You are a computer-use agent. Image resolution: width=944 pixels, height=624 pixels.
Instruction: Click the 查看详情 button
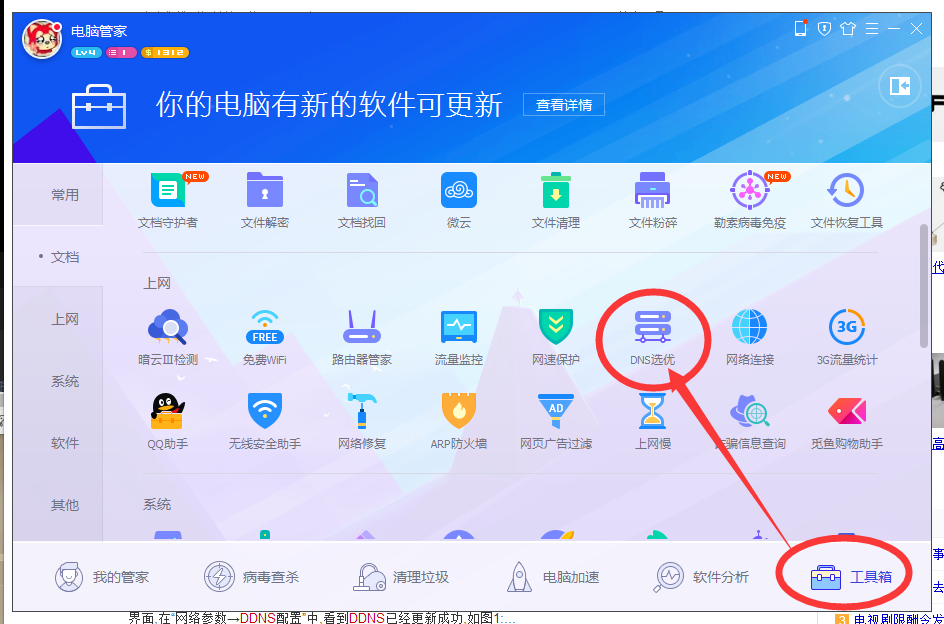[x=564, y=105]
